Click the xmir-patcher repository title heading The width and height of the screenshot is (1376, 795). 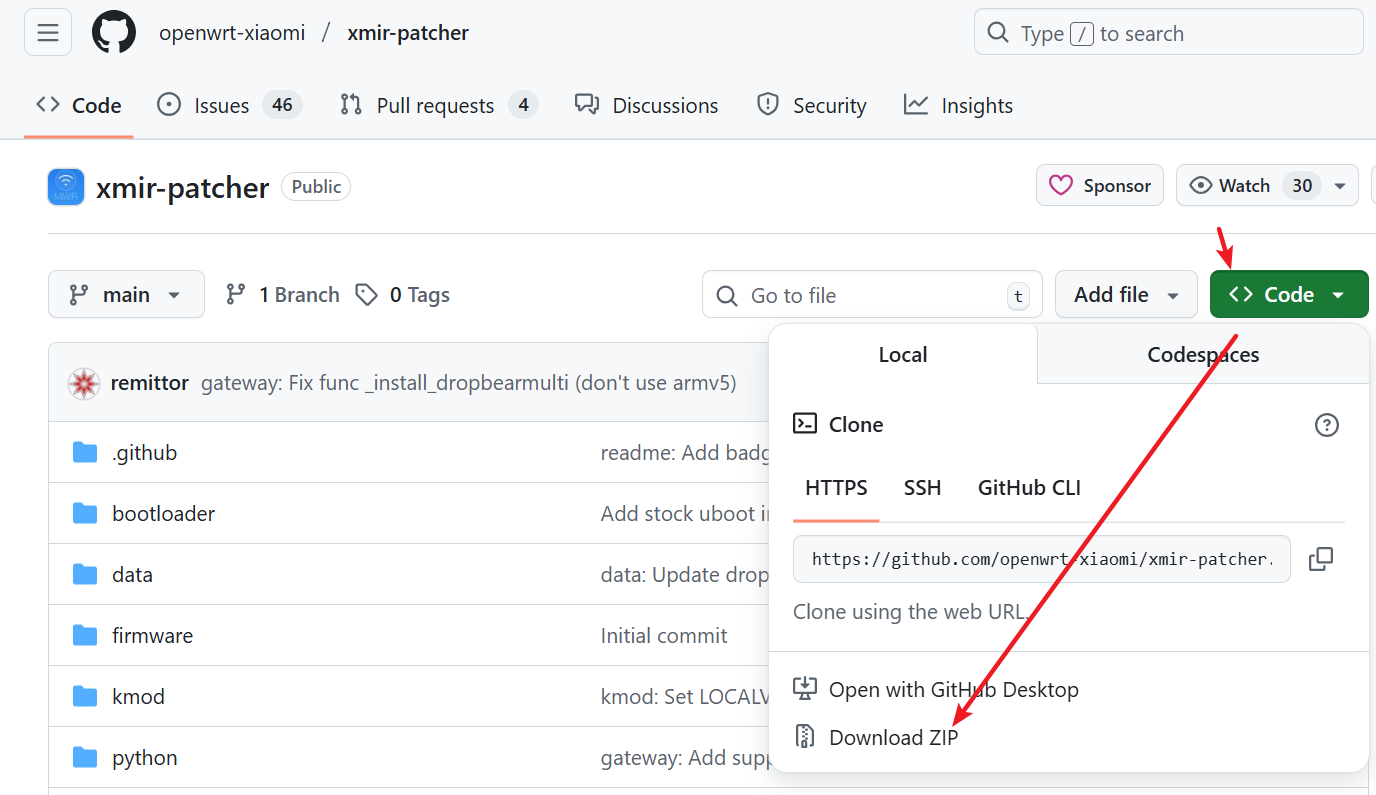point(183,188)
